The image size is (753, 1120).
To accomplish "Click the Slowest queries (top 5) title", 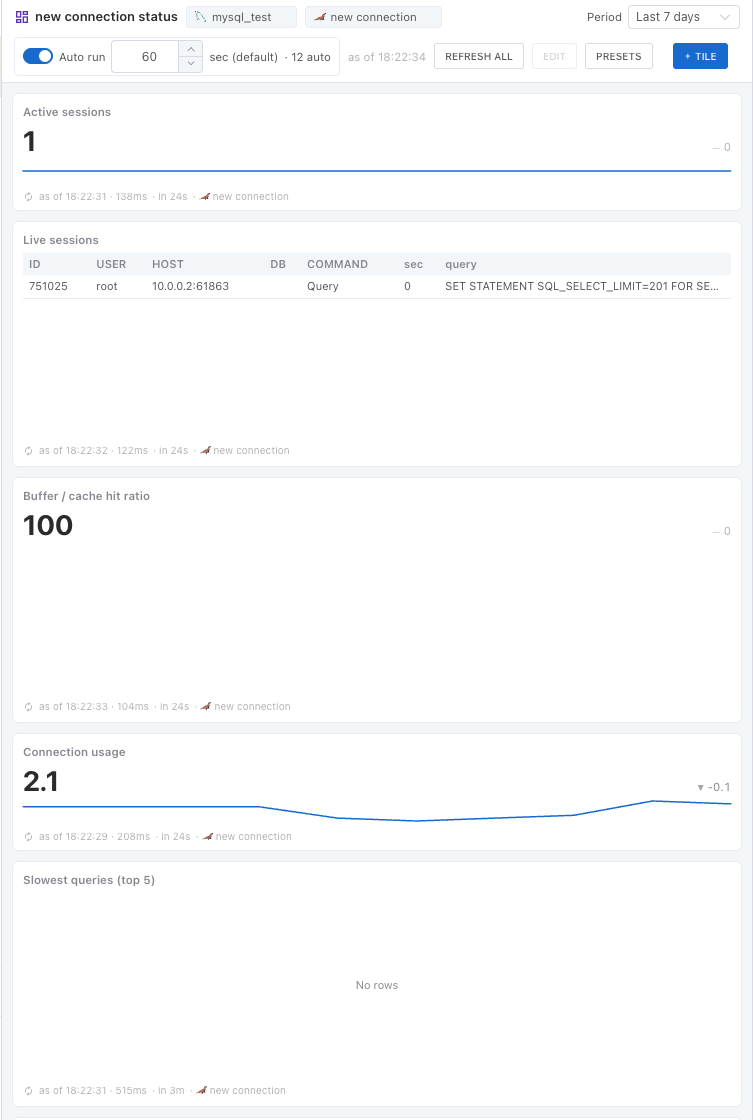I will pyautogui.click(x=89, y=880).
